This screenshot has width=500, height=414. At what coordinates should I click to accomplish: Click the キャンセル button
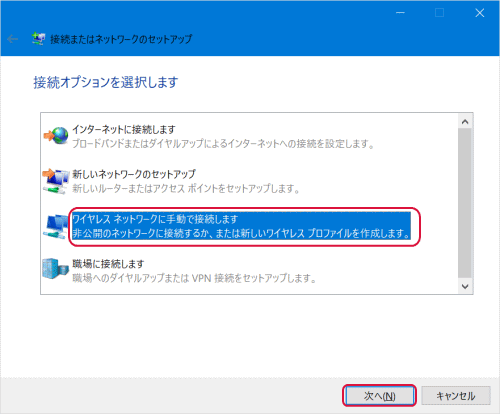click(x=456, y=396)
